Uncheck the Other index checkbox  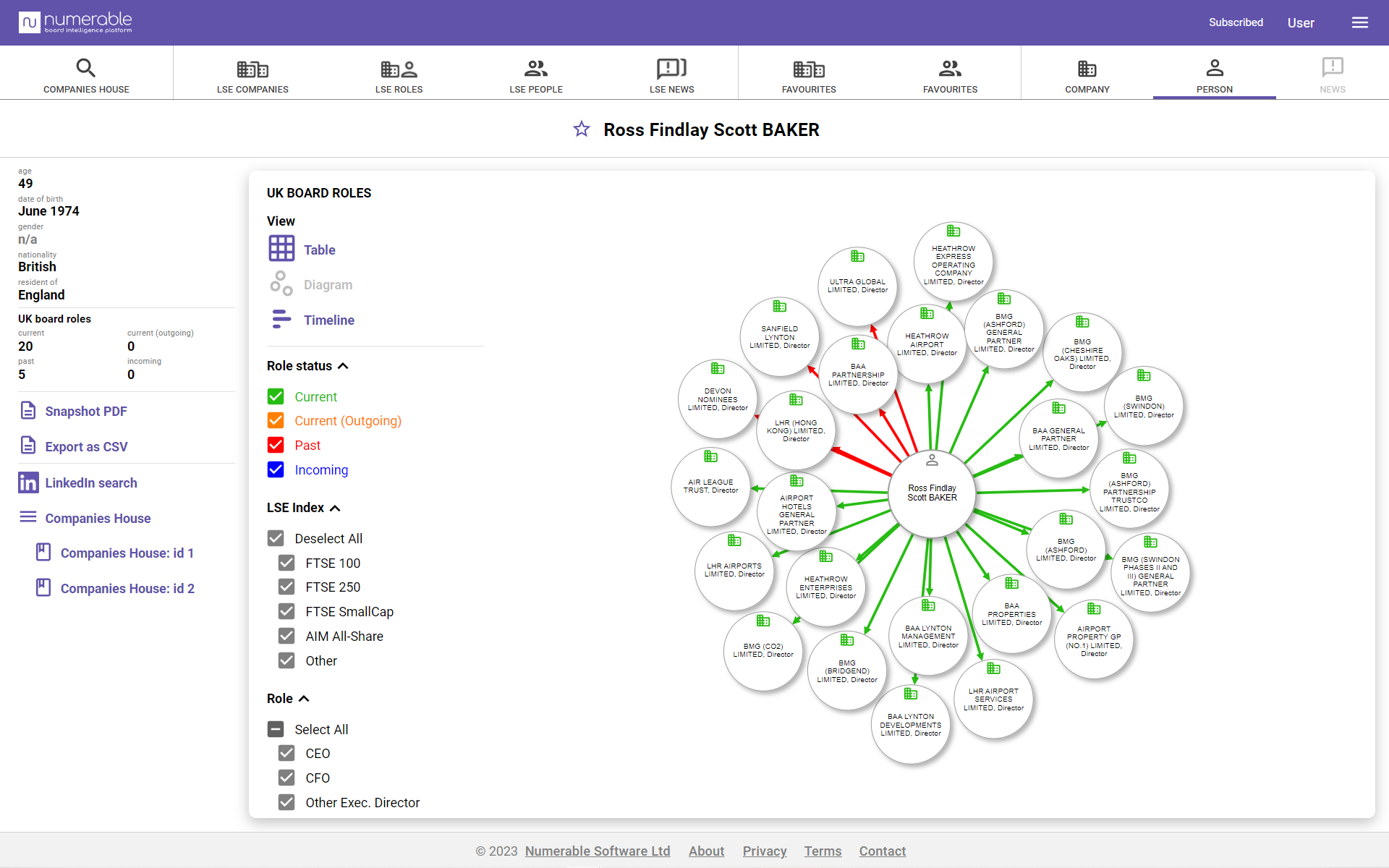coord(286,660)
